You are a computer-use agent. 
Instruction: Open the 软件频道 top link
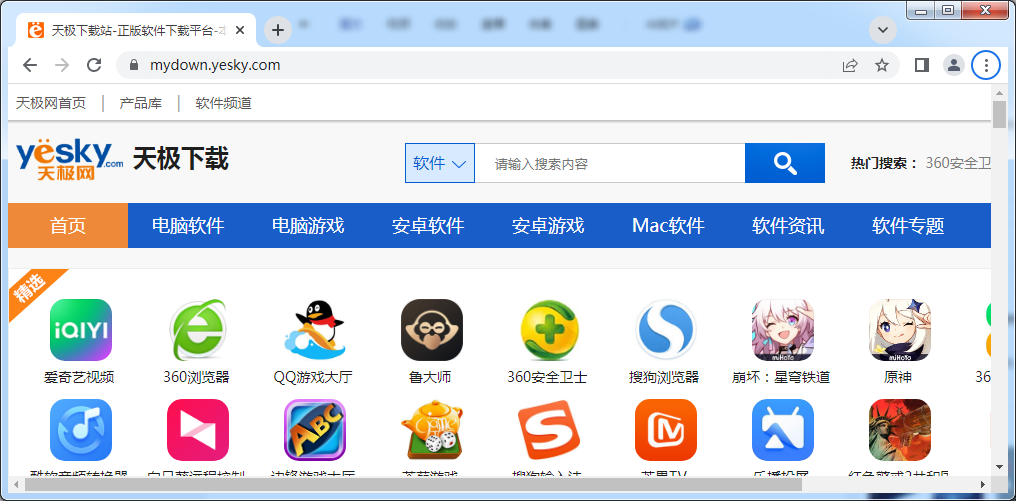224,103
